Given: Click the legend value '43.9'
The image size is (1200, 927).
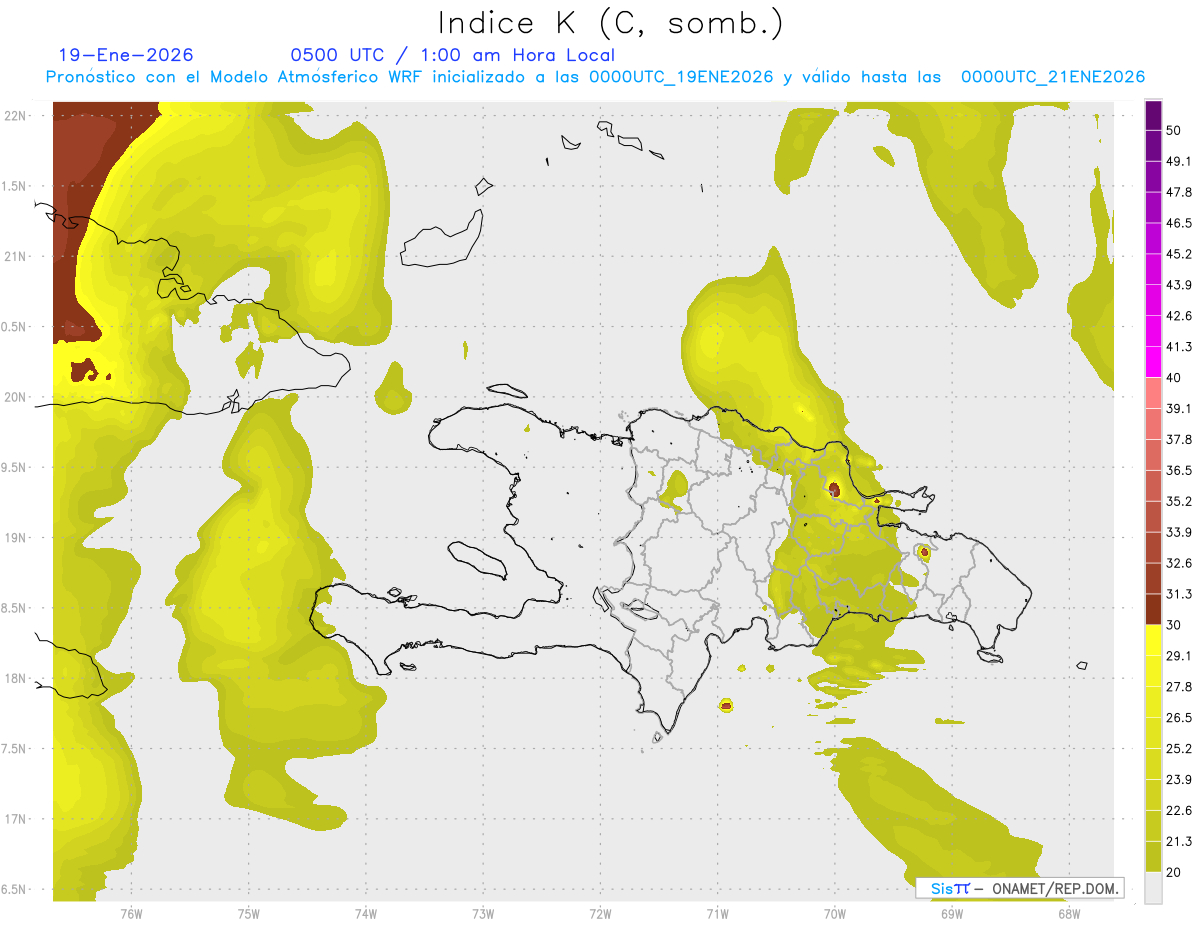Looking at the screenshot, I should tap(1179, 285).
